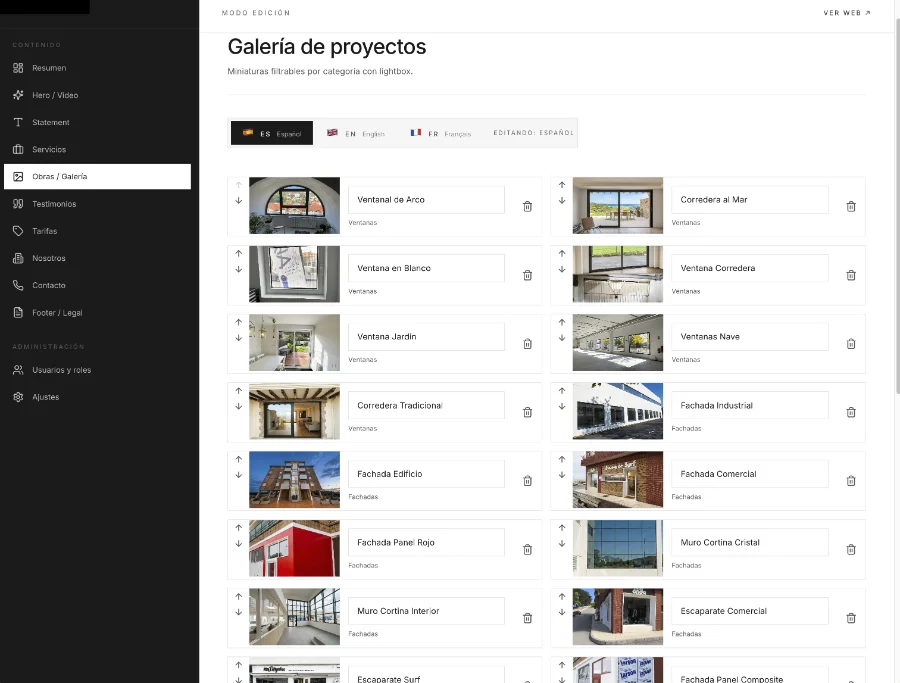Delete the Corredera al Mar project
The height and width of the screenshot is (683, 900).
tap(851, 207)
